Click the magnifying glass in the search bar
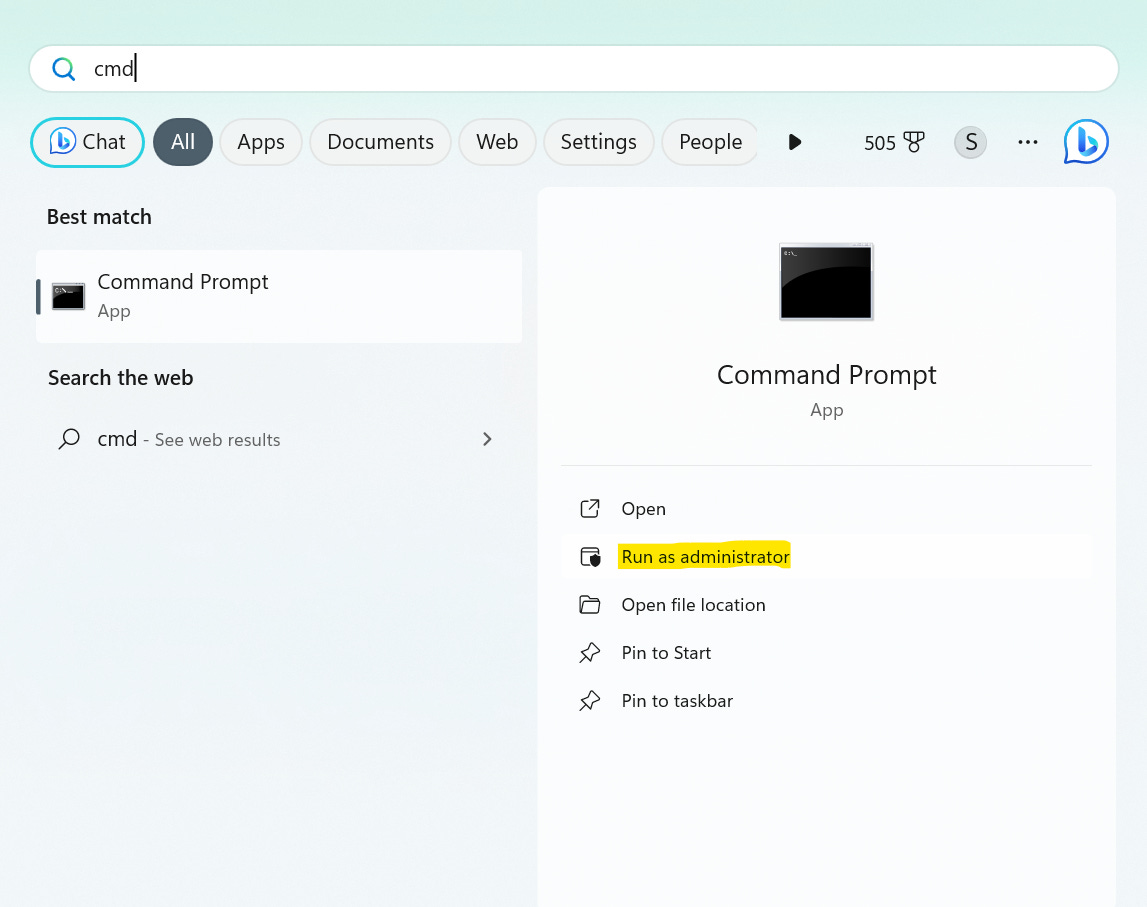 pos(63,68)
